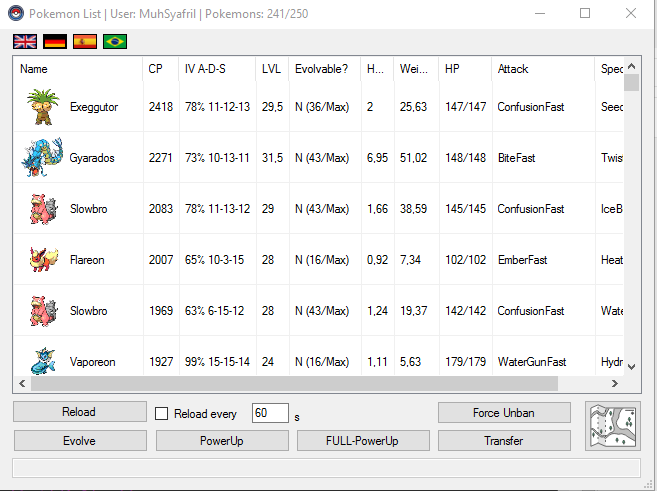Click height cell 6,95
657x491 pixels.
[x=378, y=158]
